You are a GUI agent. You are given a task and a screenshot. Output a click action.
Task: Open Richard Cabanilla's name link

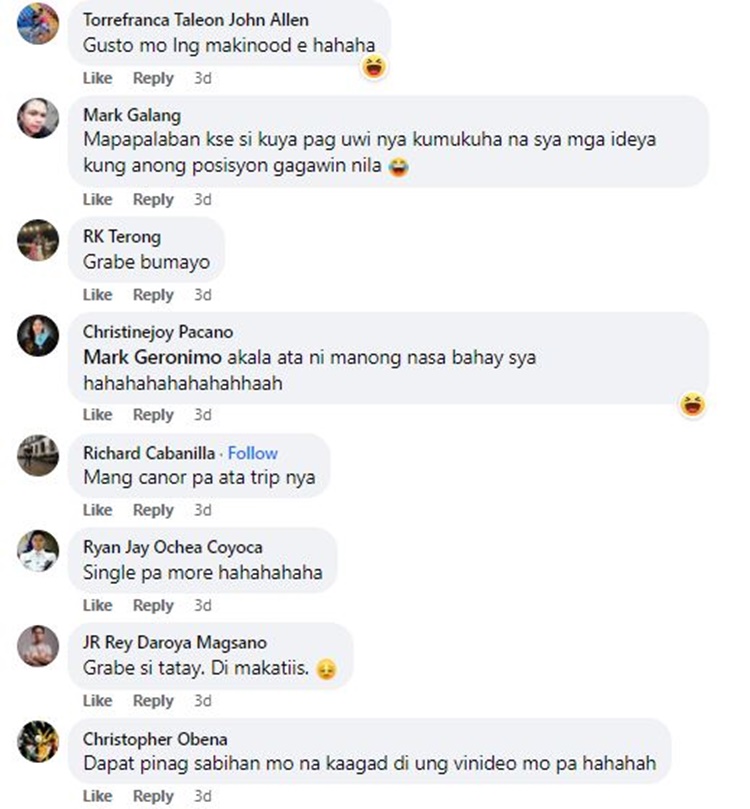[149, 453]
